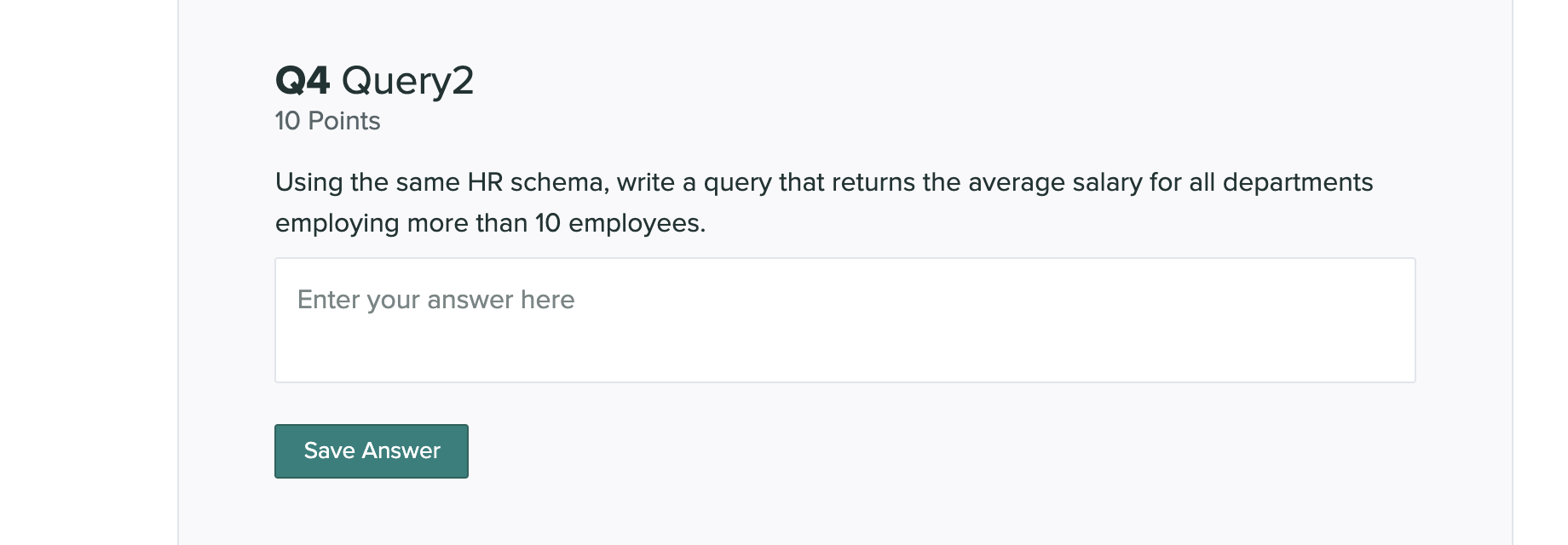Viewport: 1568px width, 545px height.
Task: Tap the green submit control for this question
Action: click(x=371, y=450)
